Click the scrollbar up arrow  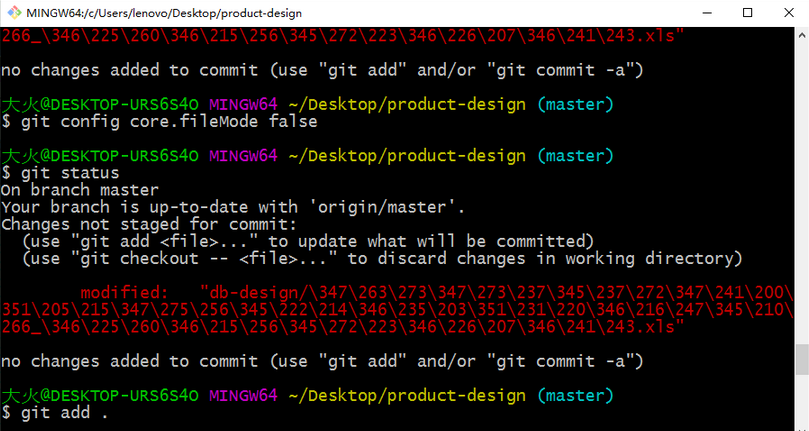(x=802, y=35)
